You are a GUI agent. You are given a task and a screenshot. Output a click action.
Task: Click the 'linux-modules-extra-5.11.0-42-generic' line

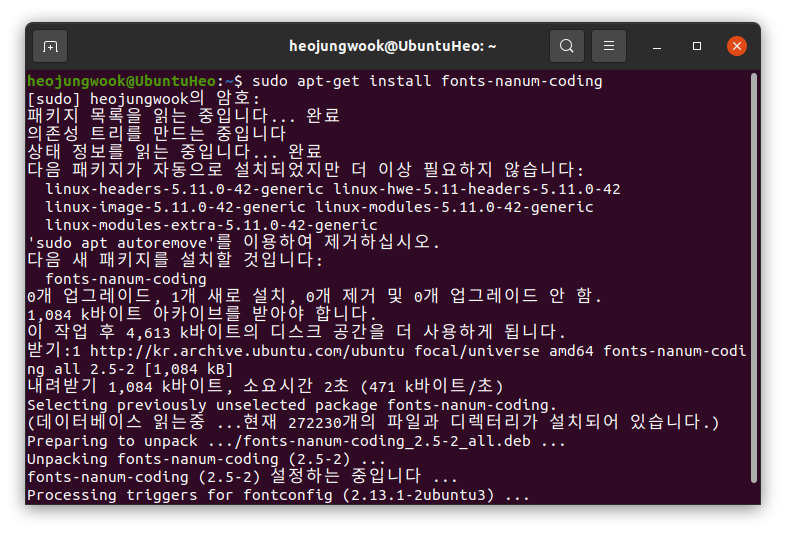[211, 225]
